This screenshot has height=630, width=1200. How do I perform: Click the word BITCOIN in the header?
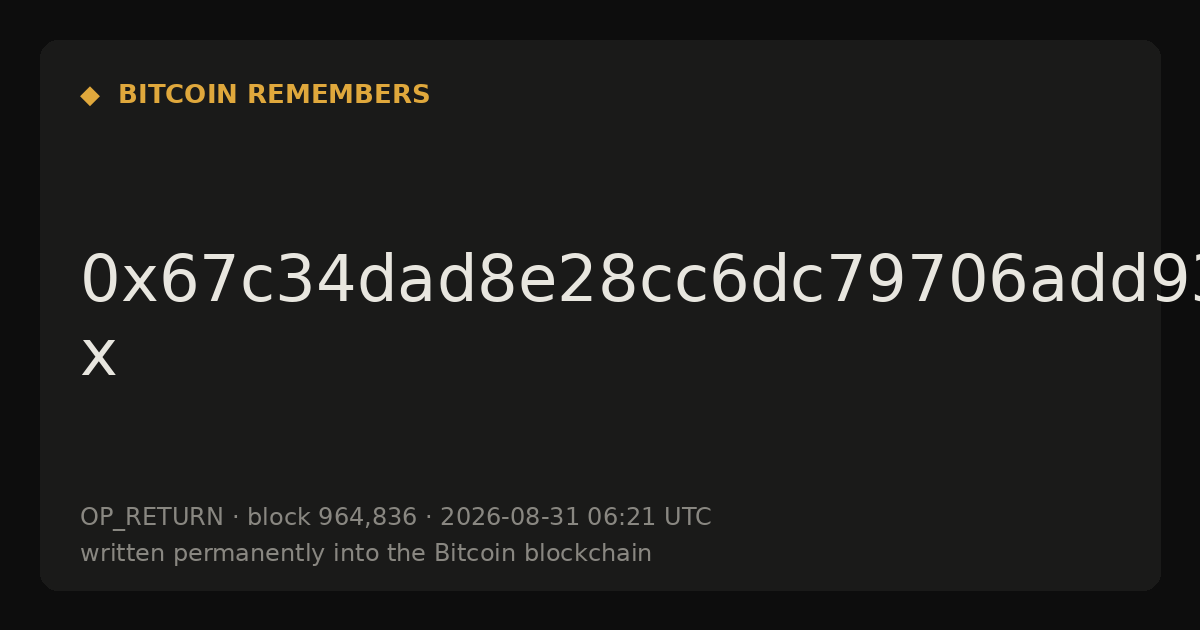point(179,95)
